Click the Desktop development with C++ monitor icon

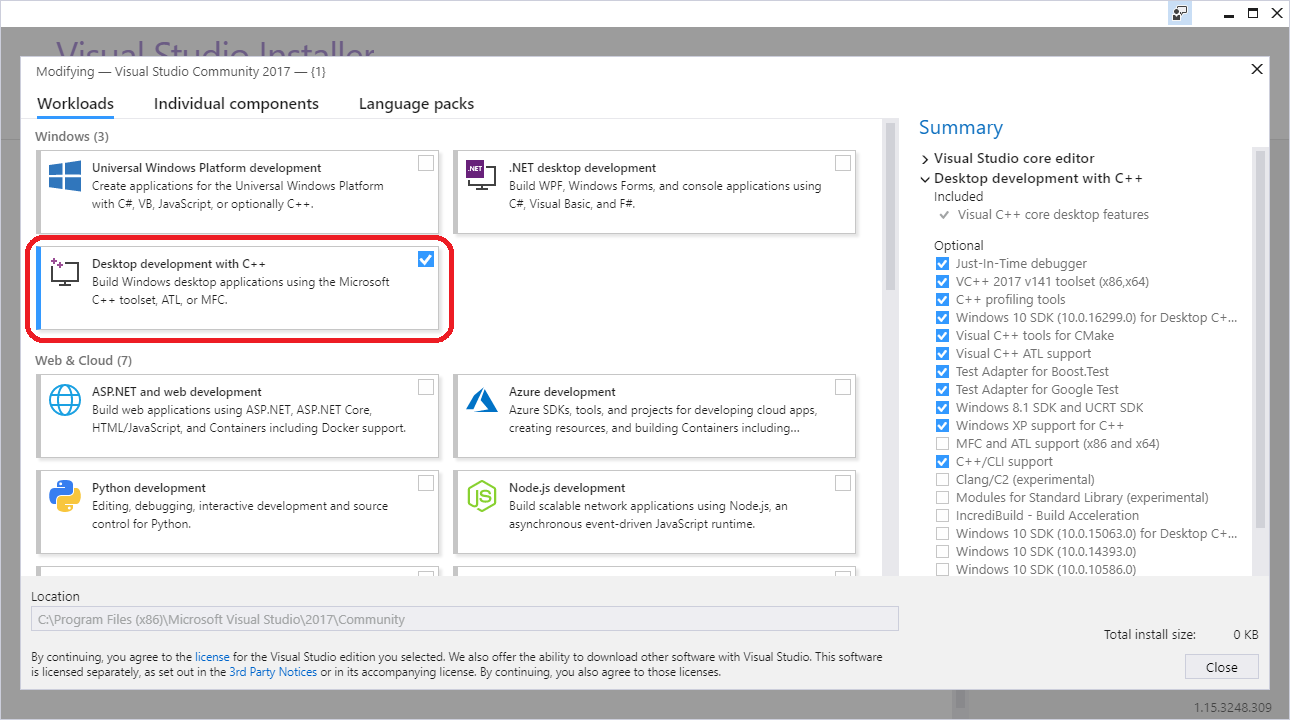(x=65, y=272)
